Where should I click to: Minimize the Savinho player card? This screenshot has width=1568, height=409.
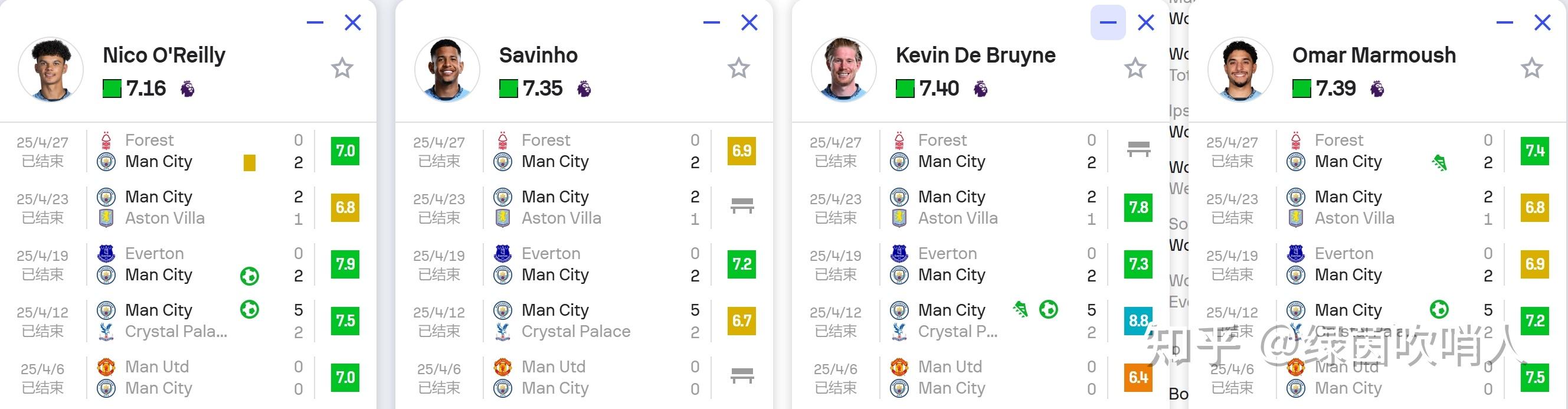pyautogui.click(x=711, y=23)
